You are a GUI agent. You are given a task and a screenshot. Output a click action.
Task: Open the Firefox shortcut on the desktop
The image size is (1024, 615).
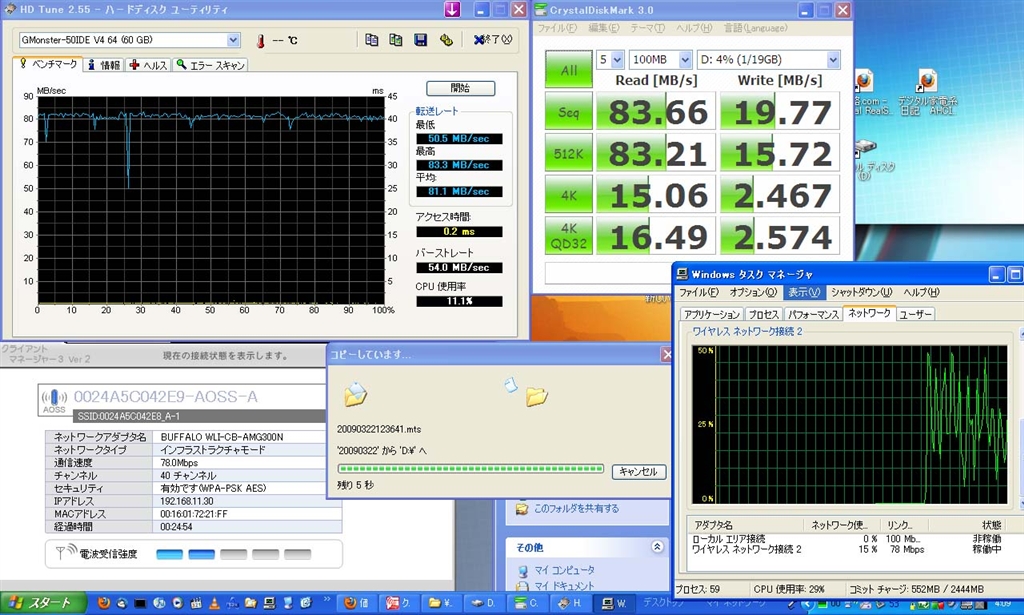pos(926,80)
